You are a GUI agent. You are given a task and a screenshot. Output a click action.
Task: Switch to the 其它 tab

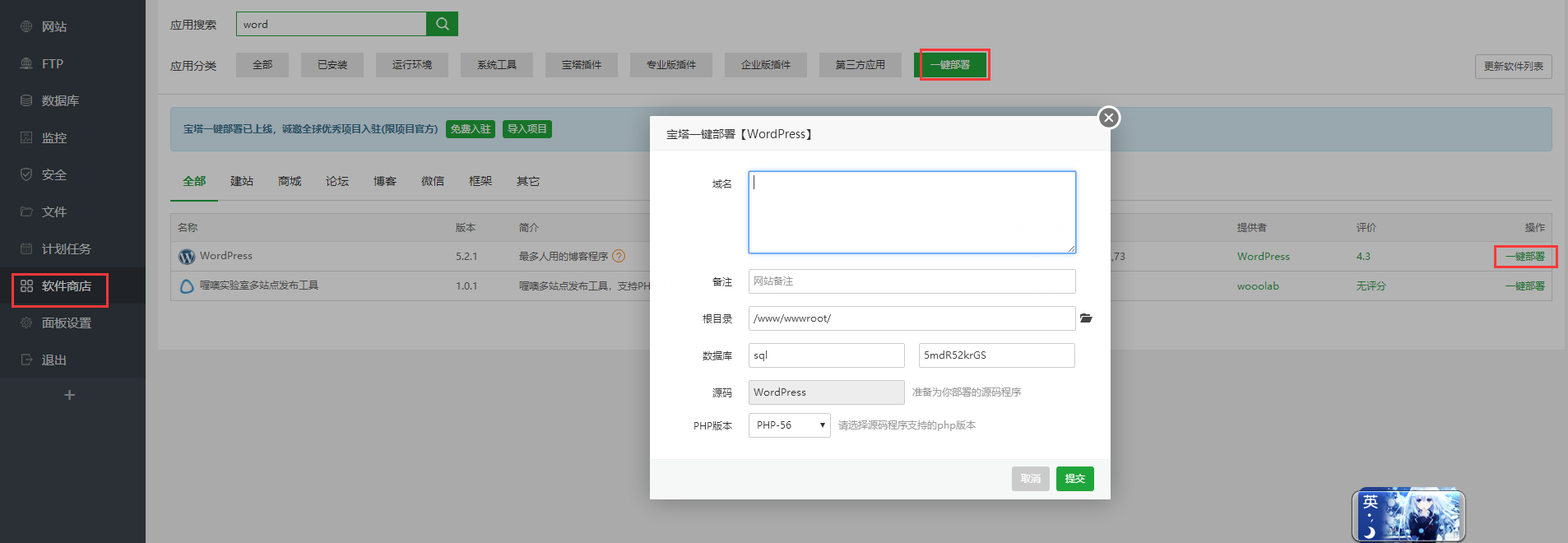coord(528,181)
